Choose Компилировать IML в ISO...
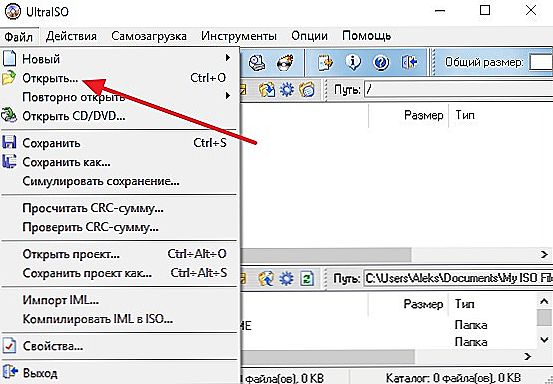 click(x=119, y=319)
